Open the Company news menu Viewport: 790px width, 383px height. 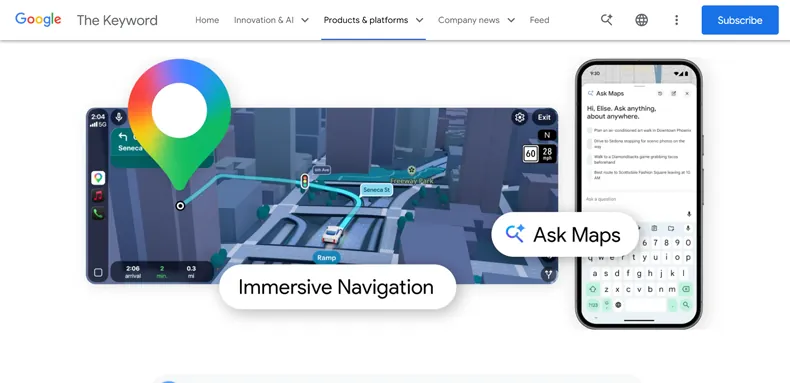tap(469, 20)
